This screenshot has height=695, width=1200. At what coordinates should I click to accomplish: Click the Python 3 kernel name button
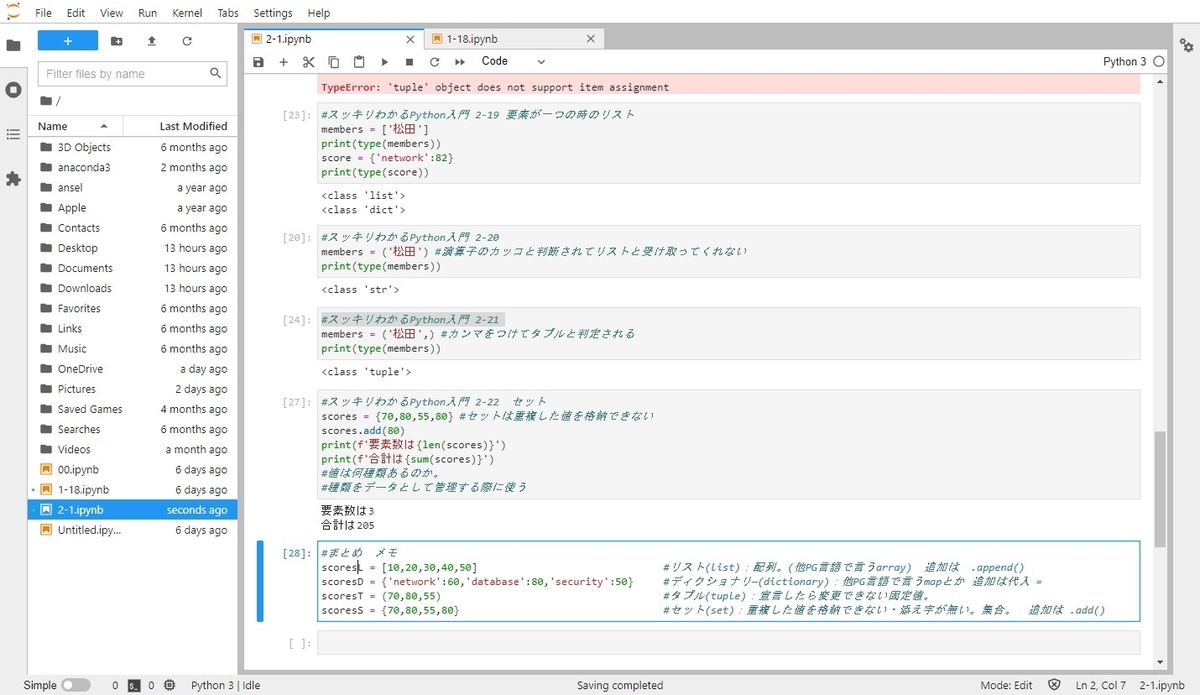tap(1125, 62)
